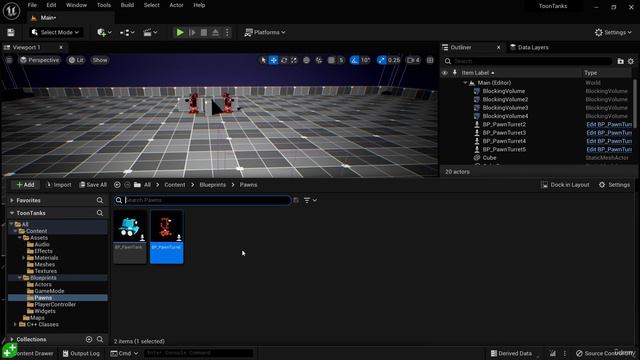Open the Select menu
Image resolution: width=640 pixels, height=360 pixels.
point(151,5)
